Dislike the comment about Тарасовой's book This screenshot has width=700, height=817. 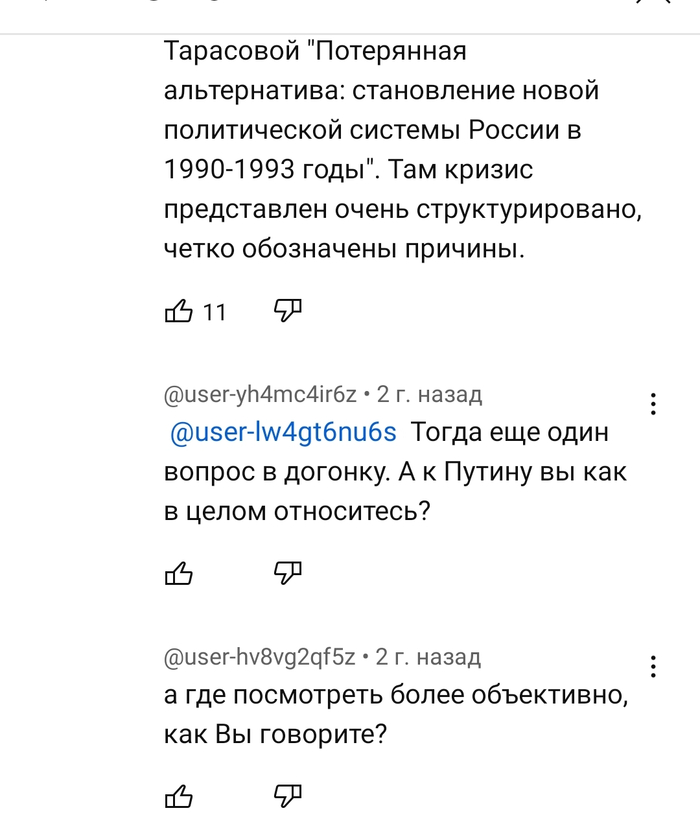tap(288, 311)
